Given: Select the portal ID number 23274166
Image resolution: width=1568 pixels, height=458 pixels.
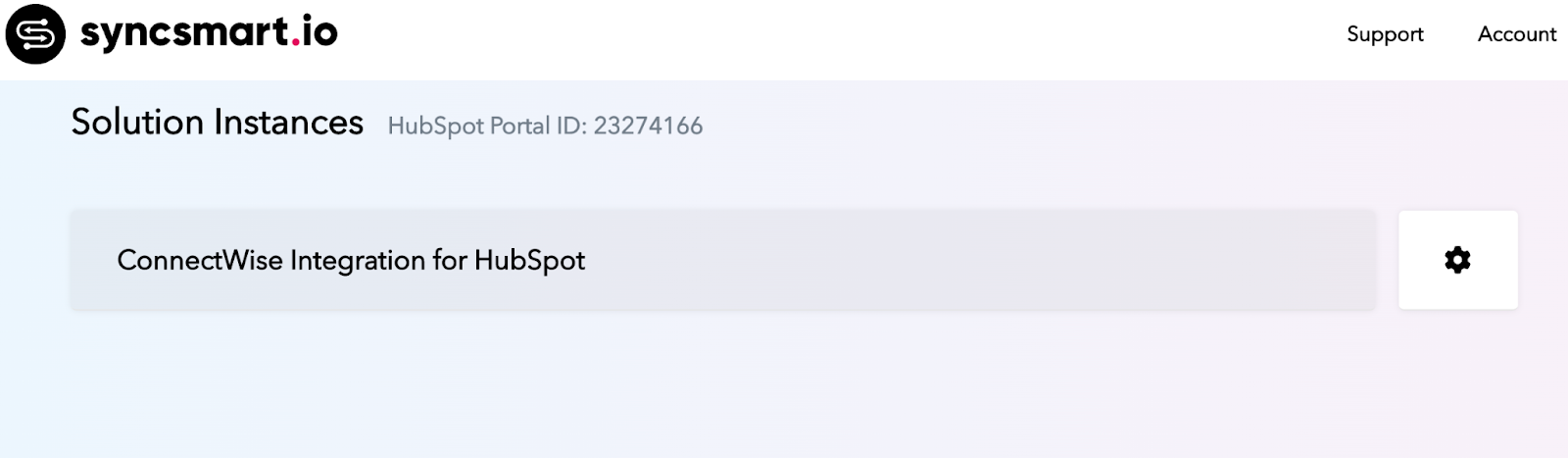Looking at the screenshot, I should click(x=648, y=127).
